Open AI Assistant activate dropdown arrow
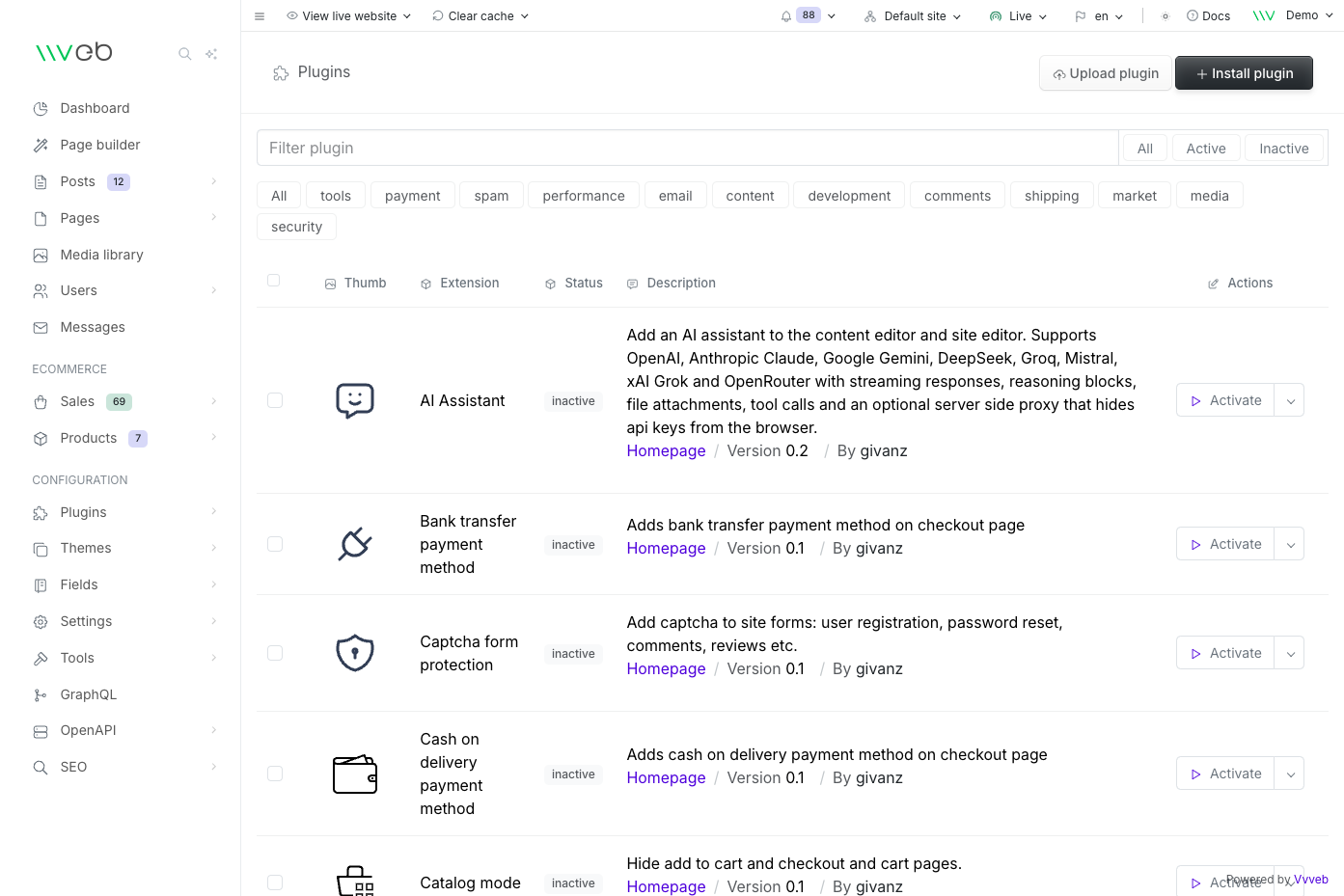This screenshot has width=1344, height=896. 1290,400
